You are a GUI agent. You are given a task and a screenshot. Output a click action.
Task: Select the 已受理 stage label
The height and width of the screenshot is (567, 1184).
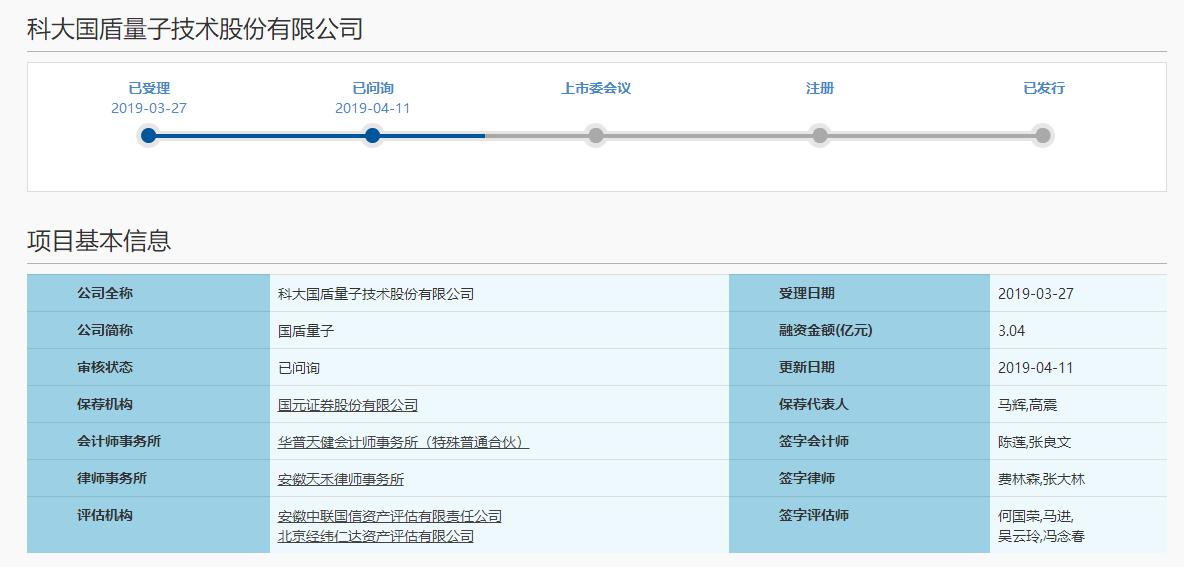pos(149,88)
